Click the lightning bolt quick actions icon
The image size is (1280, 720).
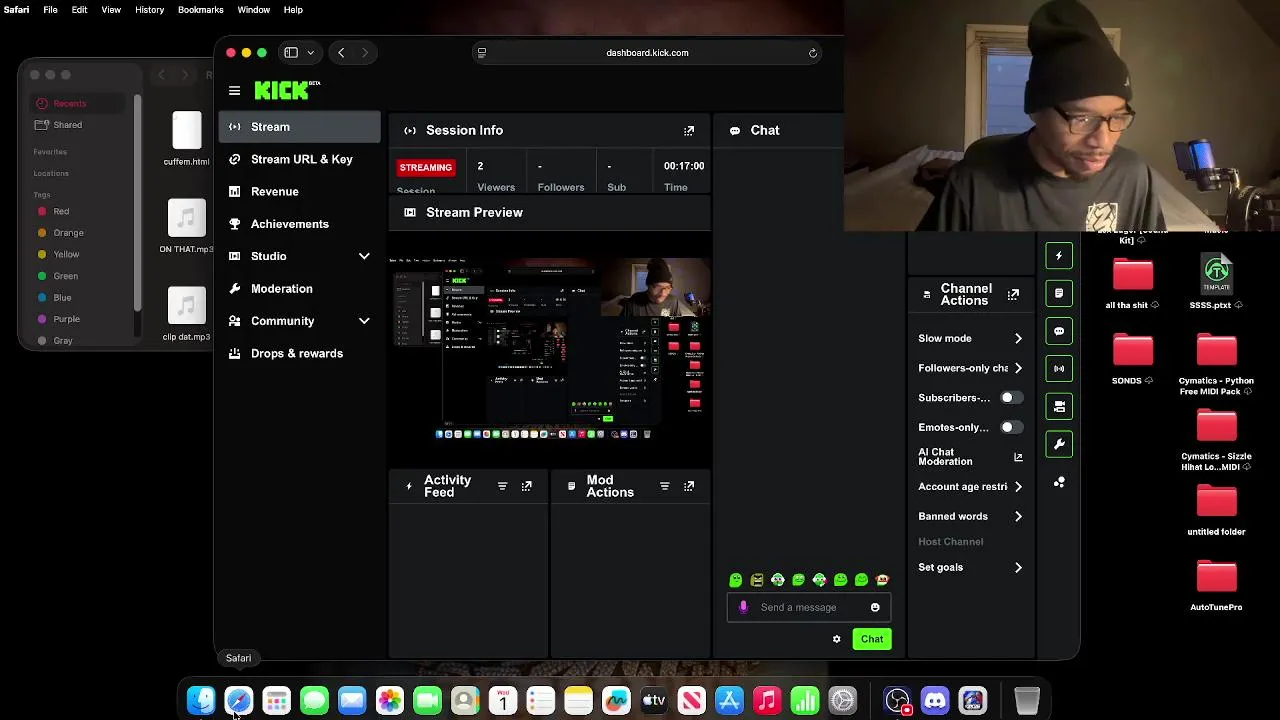click(x=1059, y=256)
